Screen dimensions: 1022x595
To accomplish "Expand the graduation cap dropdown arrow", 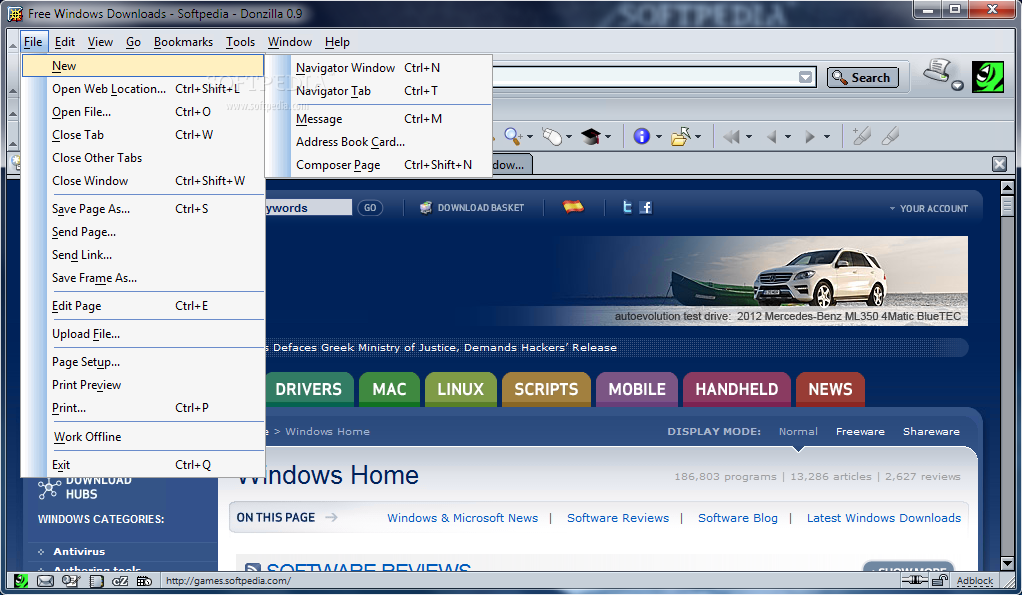I will [608, 137].
